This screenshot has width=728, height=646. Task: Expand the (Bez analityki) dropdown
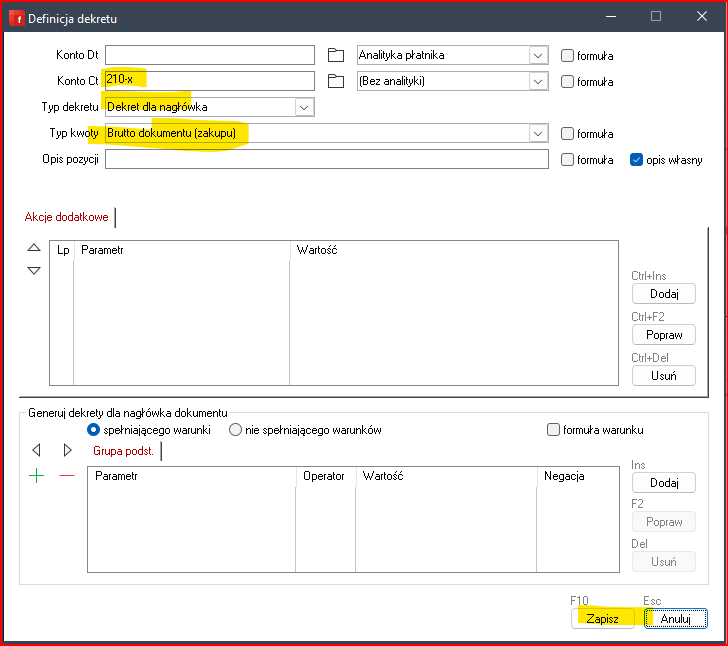(538, 81)
